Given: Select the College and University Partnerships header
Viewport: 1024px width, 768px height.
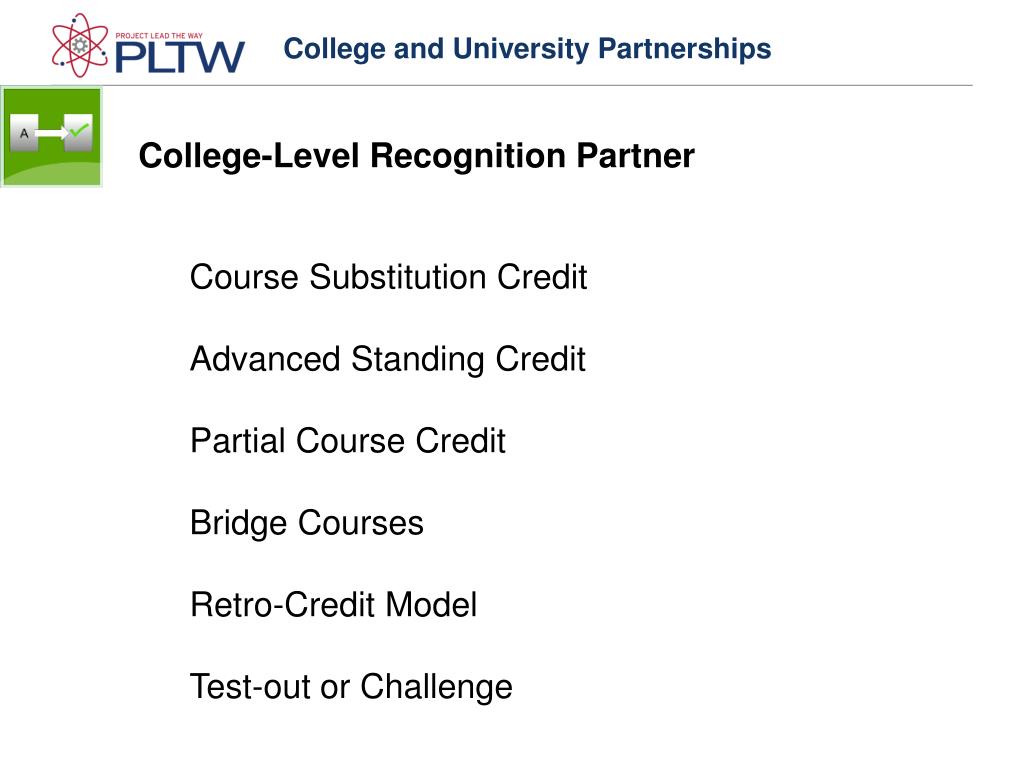Looking at the screenshot, I should 527,49.
